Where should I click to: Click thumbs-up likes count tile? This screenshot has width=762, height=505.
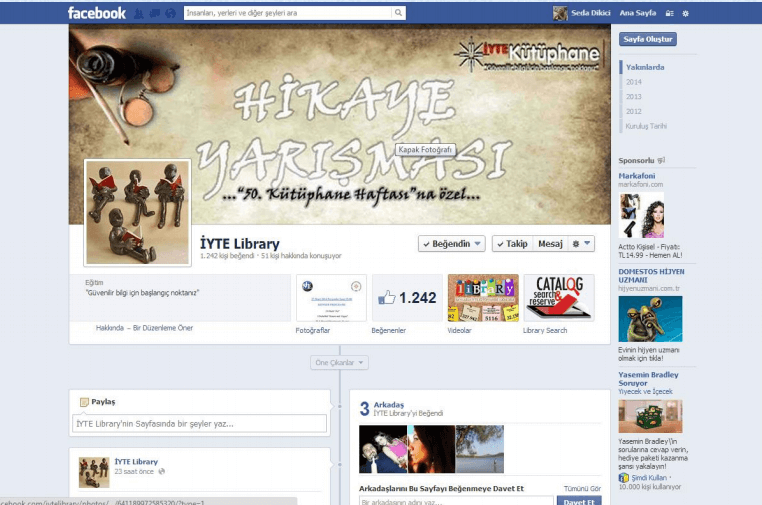point(407,297)
